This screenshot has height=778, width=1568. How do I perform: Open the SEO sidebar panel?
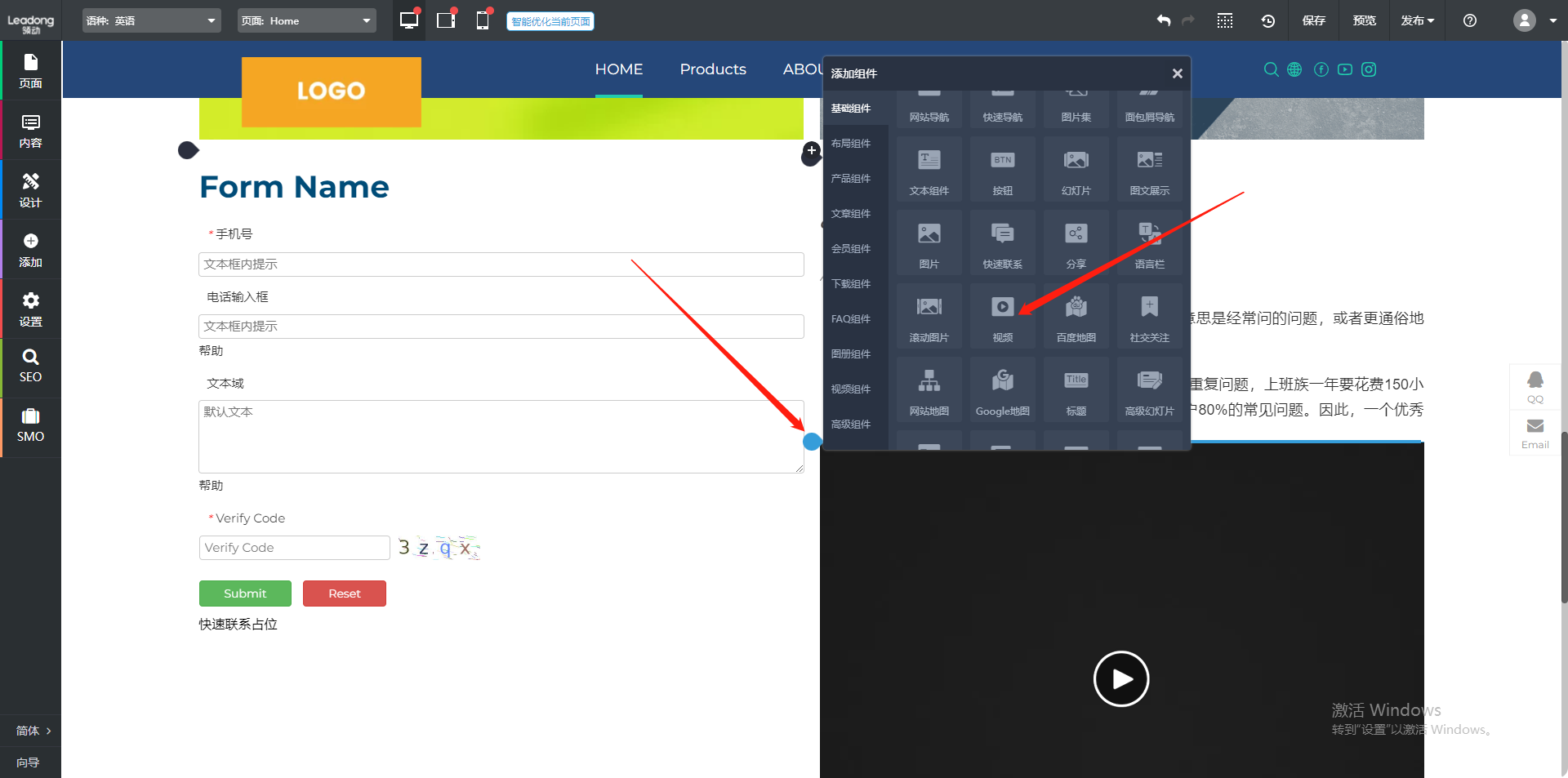click(30, 366)
